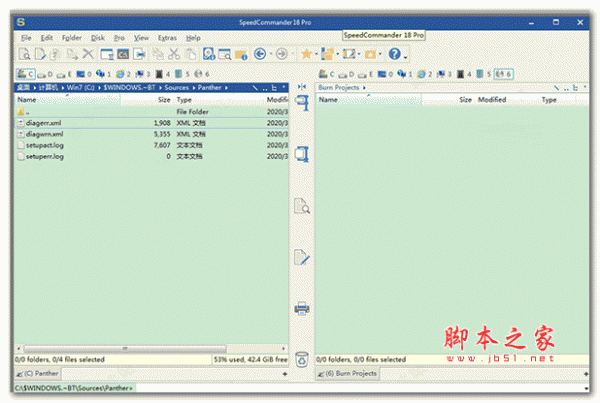Click the printer icon in the middle bar
This screenshot has height=403, width=600.
tap(302, 308)
